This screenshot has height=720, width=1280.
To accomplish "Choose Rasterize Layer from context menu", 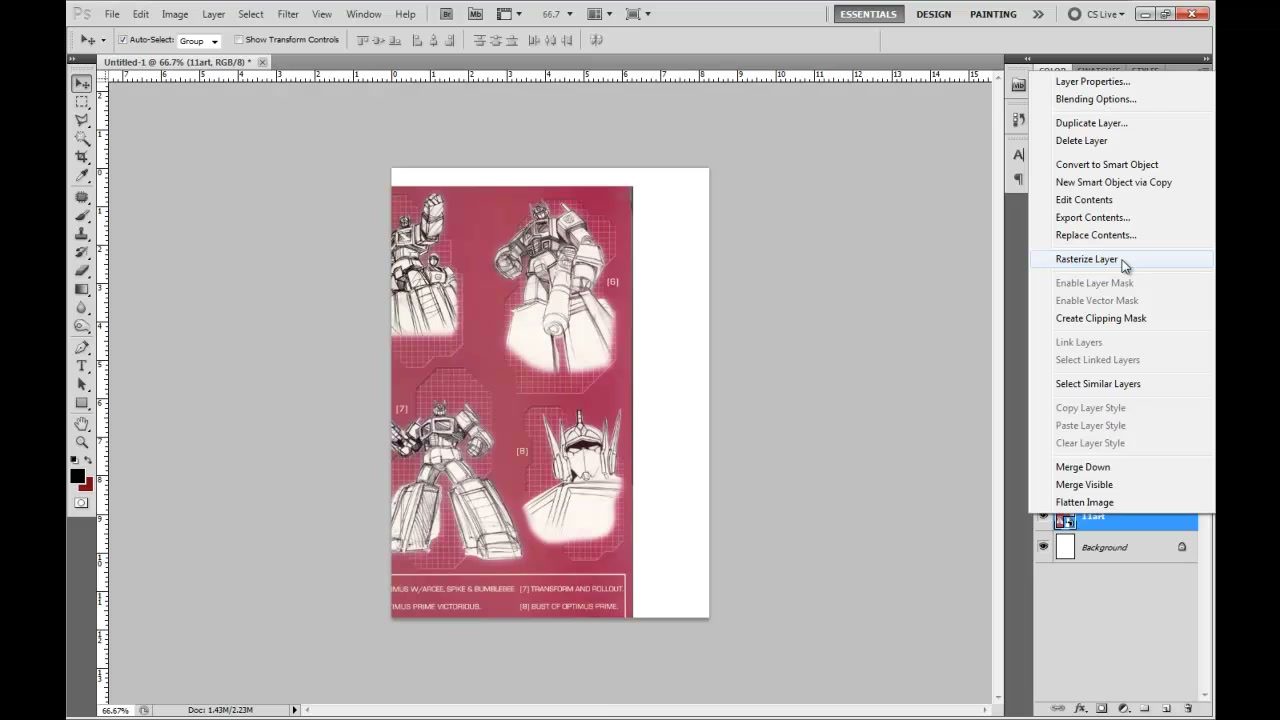I will [x=1086, y=259].
